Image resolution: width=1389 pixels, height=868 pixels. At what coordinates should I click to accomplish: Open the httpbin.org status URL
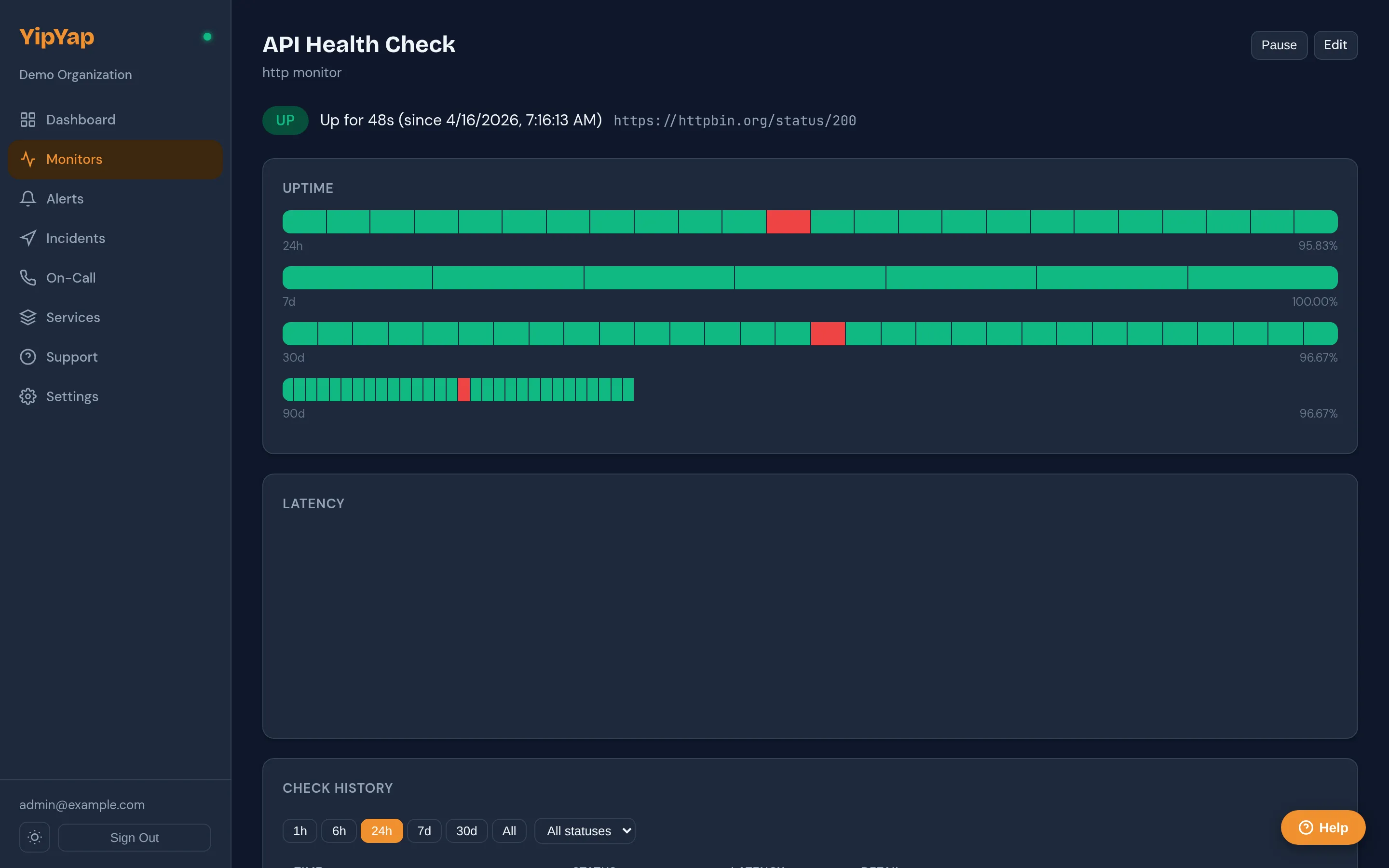click(x=735, y=121)
